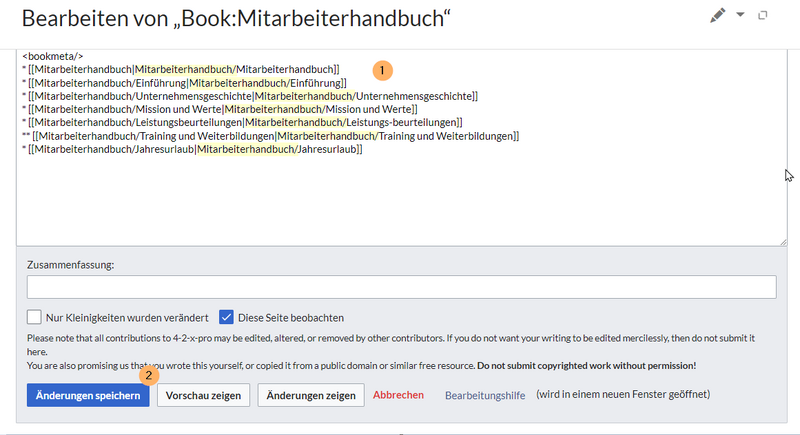The height and width of the screenshot is (435, 800).
Task: Click the orange step marker 1
Action: [382, 70]
